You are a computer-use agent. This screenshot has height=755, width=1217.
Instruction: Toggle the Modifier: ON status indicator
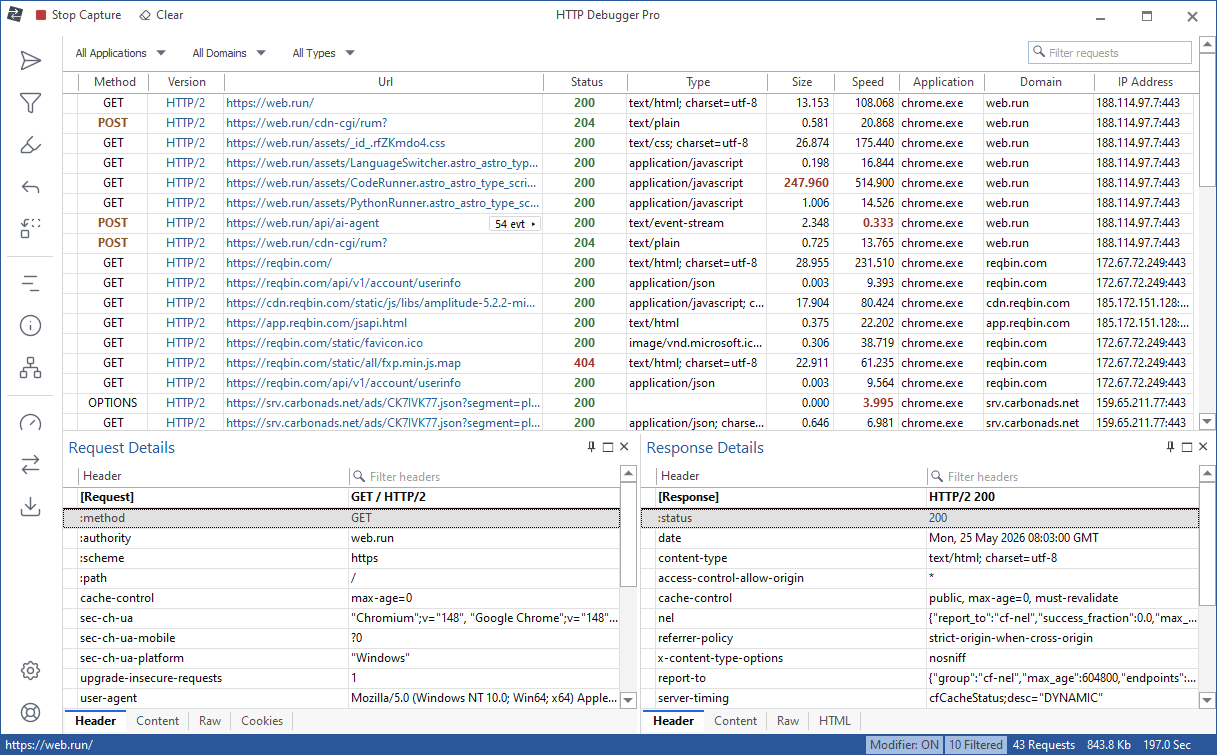tap(904, 745)
